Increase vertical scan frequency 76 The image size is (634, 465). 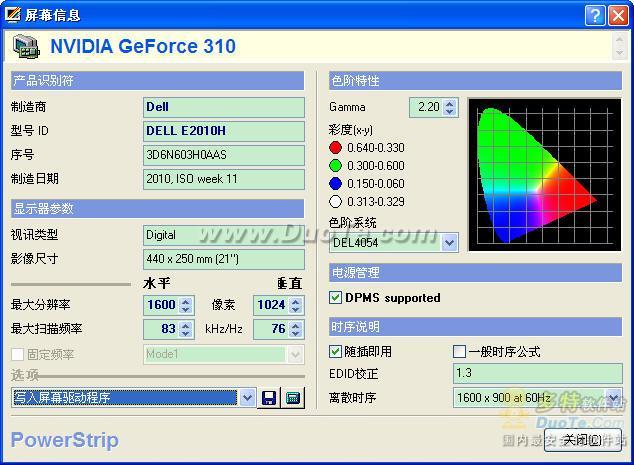click(296, 325)
